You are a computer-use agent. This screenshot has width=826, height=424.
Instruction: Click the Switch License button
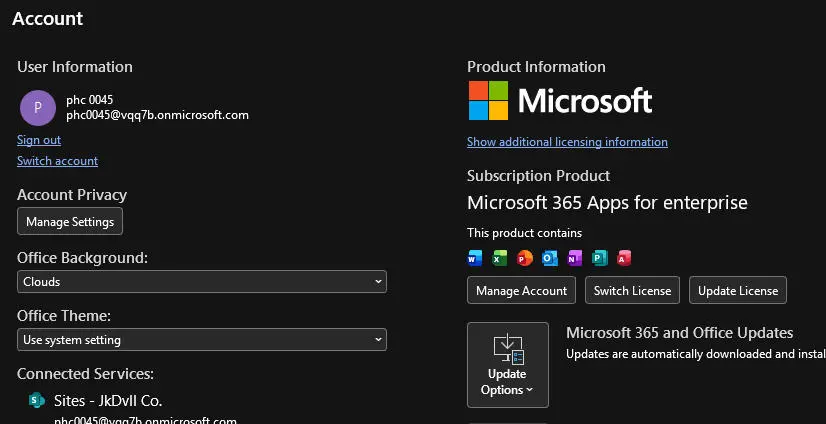633,290
